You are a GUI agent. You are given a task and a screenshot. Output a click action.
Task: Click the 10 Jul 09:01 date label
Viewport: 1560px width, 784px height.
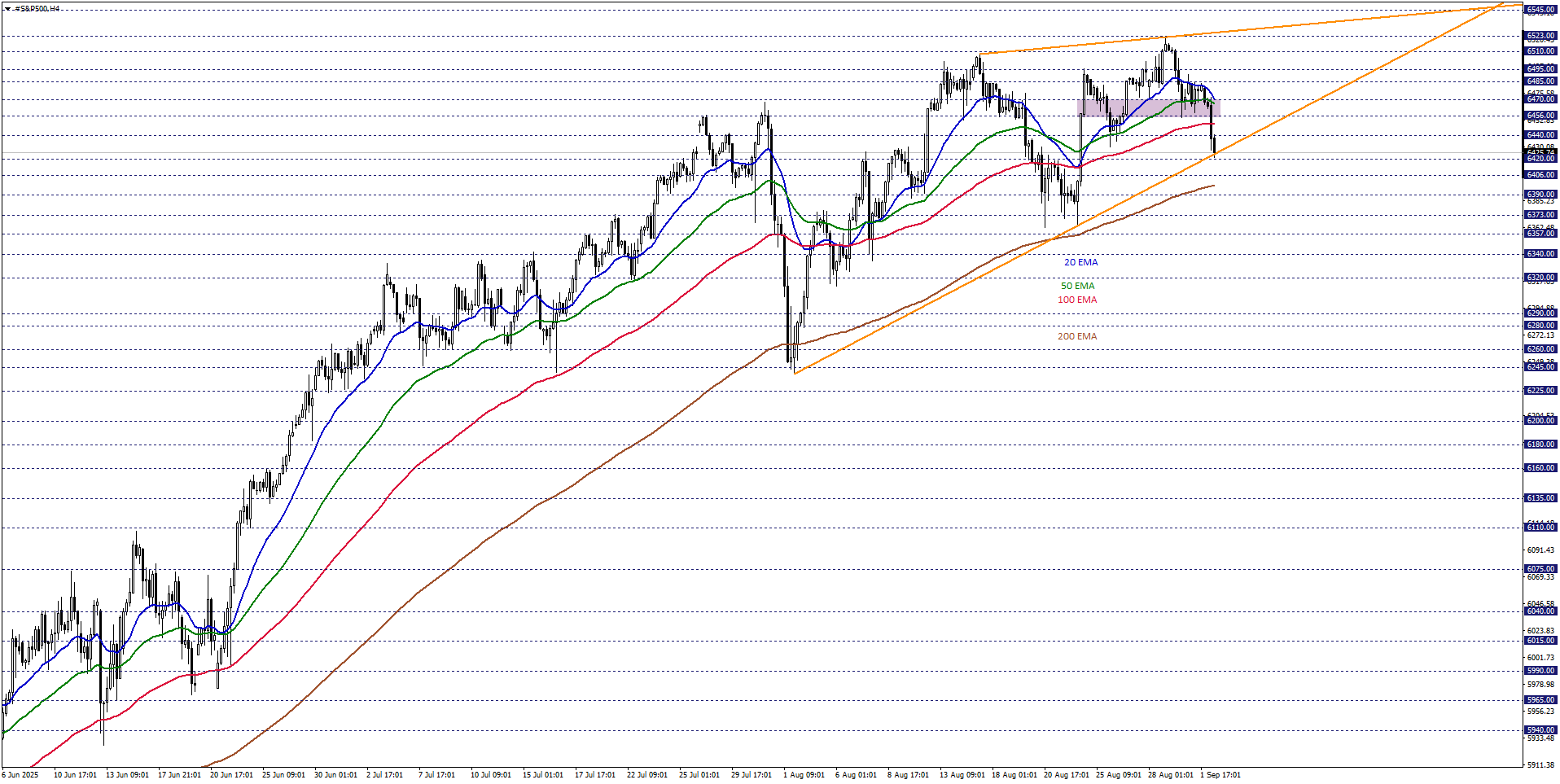[491, 775]
